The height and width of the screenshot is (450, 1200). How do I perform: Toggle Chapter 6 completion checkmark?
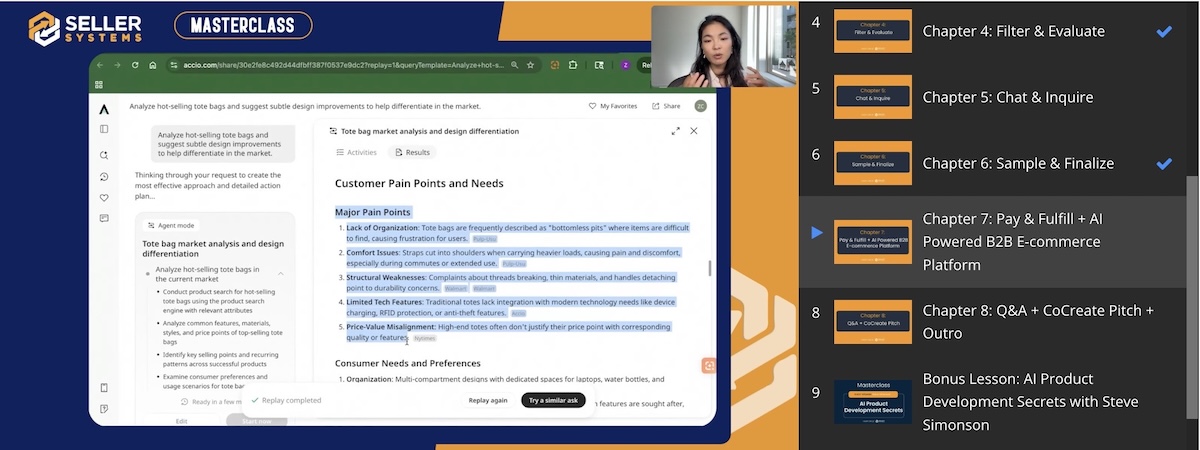pos(1164,164)
